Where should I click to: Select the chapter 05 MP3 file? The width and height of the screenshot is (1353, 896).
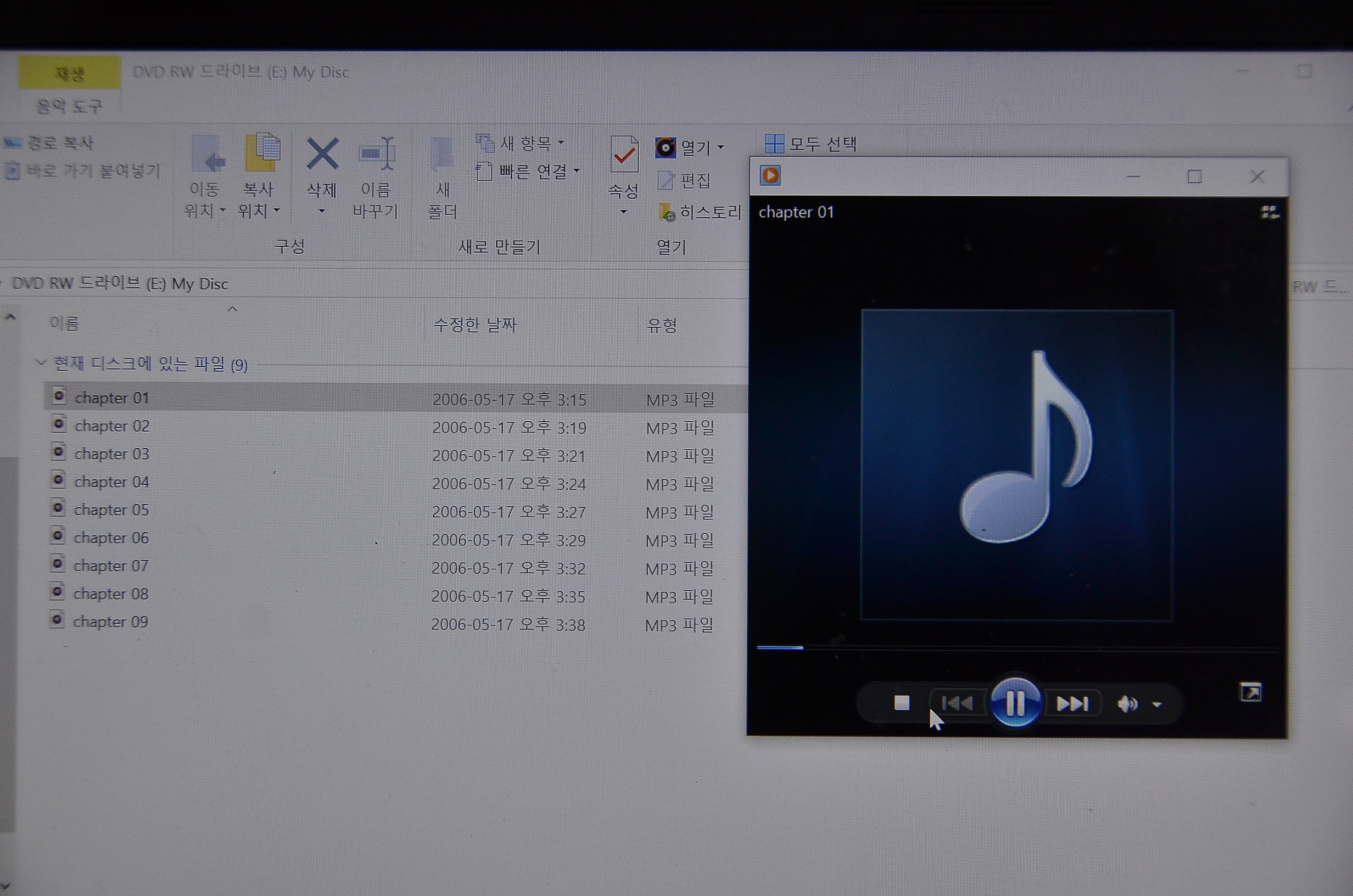tap(111, 509)
